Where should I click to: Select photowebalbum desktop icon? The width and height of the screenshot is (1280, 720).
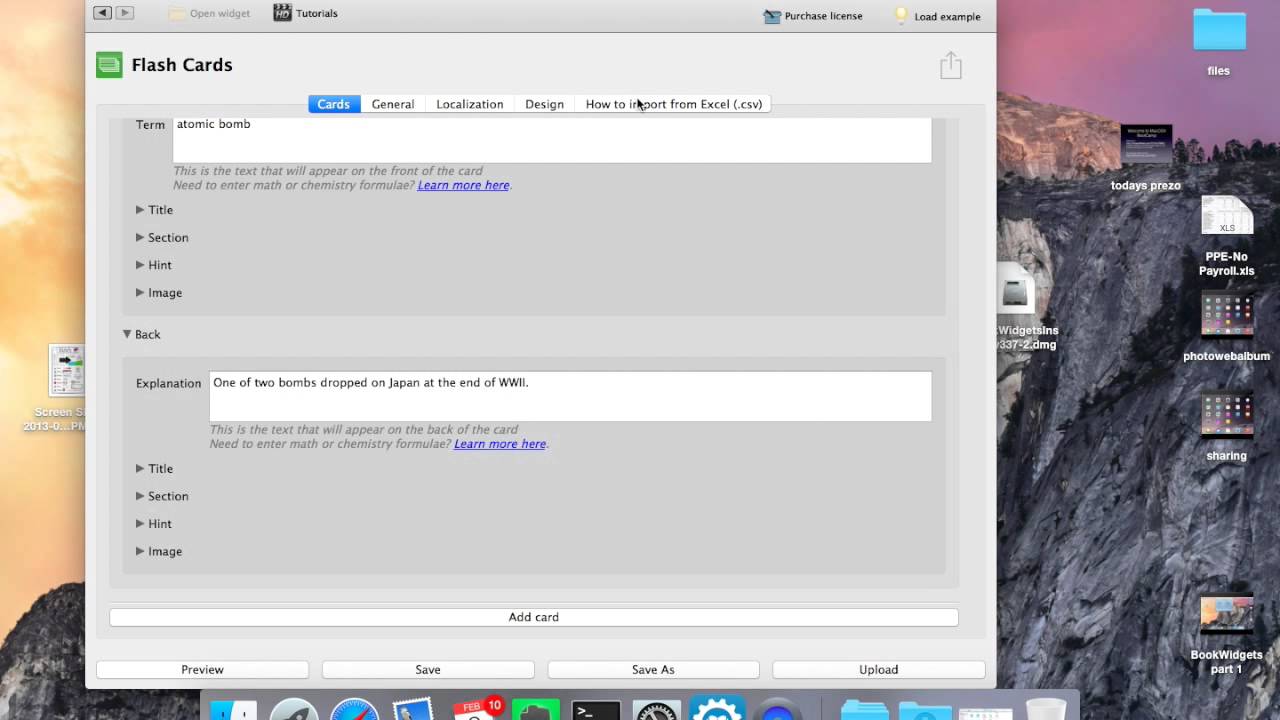[1227, 328]
